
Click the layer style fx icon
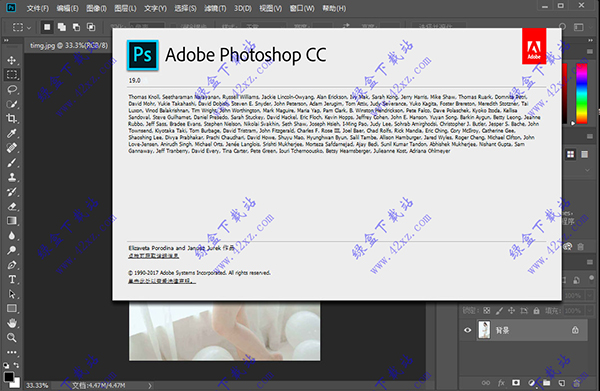501,383
